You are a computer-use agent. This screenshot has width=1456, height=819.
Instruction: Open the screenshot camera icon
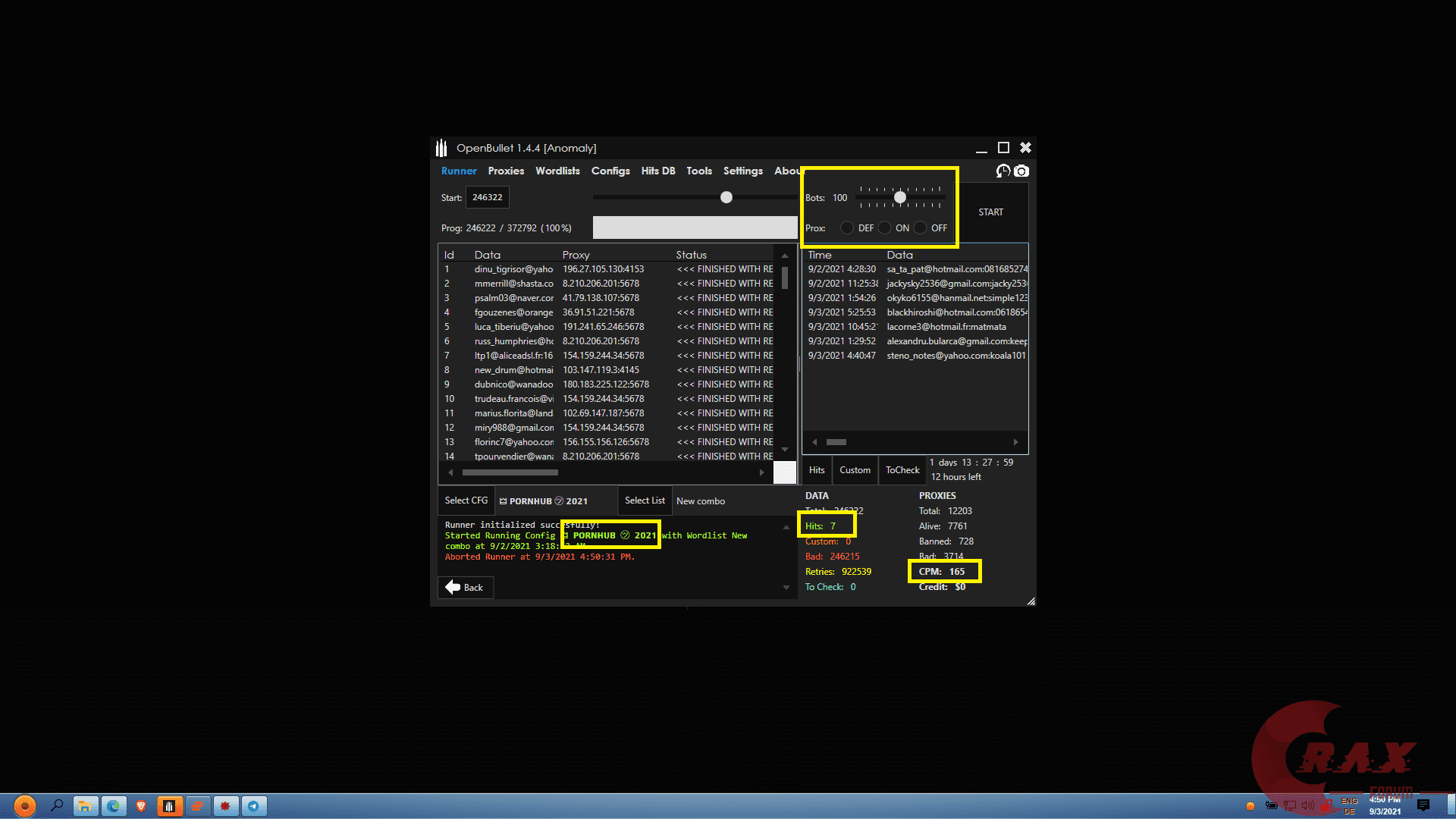click(1021, 171)
